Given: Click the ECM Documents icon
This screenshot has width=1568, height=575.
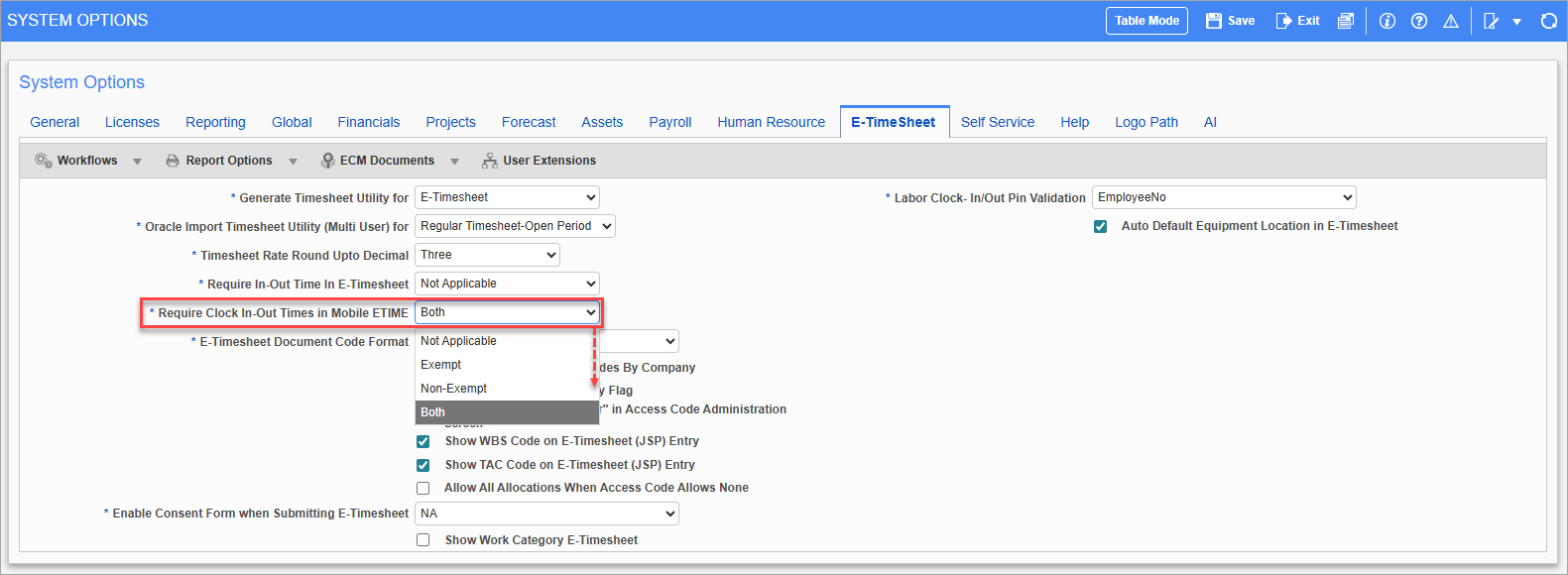Looking at the screenshot, I should click(x=327, y=161).
